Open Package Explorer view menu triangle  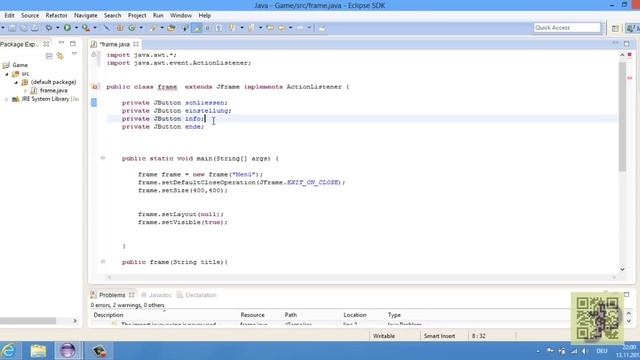pyautogui.click(x=74, y=54)
